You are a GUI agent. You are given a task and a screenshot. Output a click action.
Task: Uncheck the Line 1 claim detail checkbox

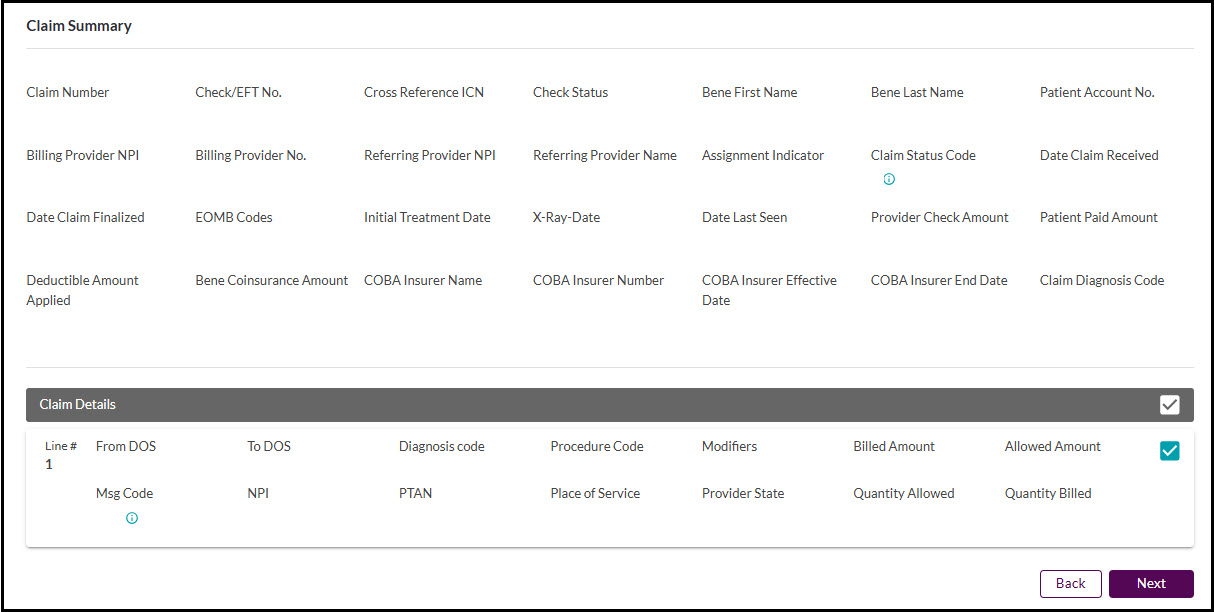tap(1169, 451)
